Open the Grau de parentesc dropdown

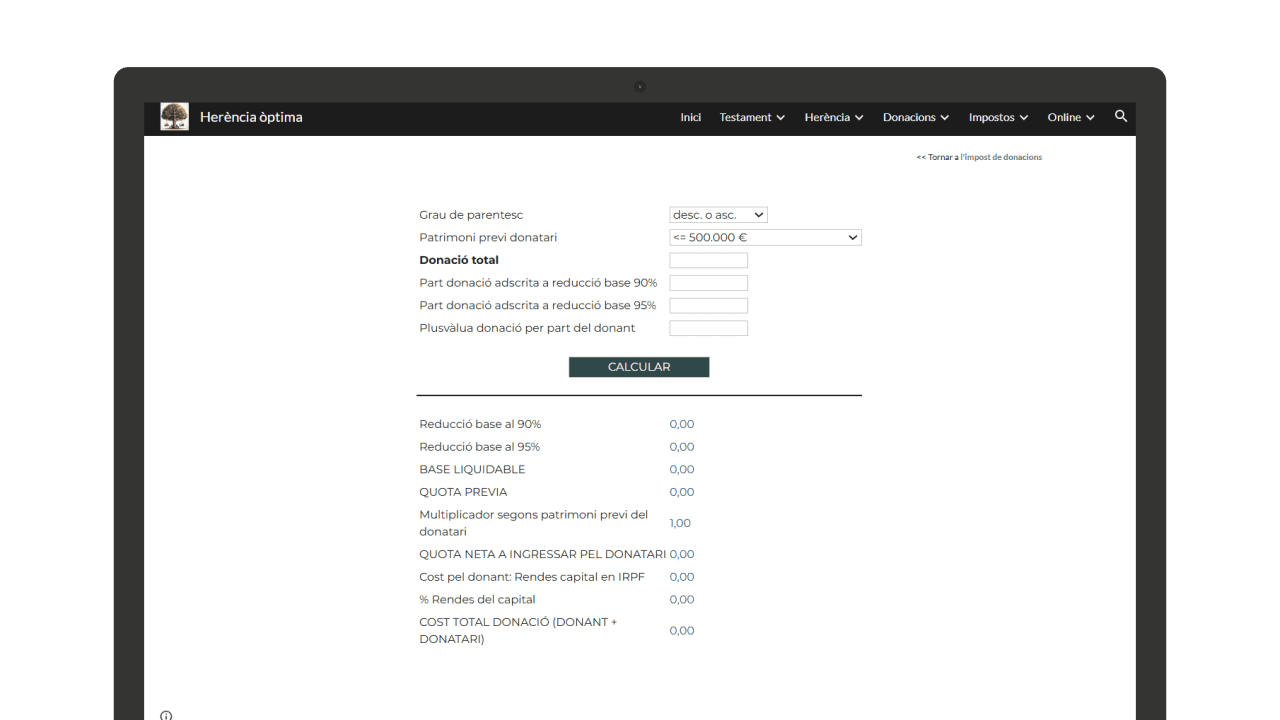tap(718, 215)
